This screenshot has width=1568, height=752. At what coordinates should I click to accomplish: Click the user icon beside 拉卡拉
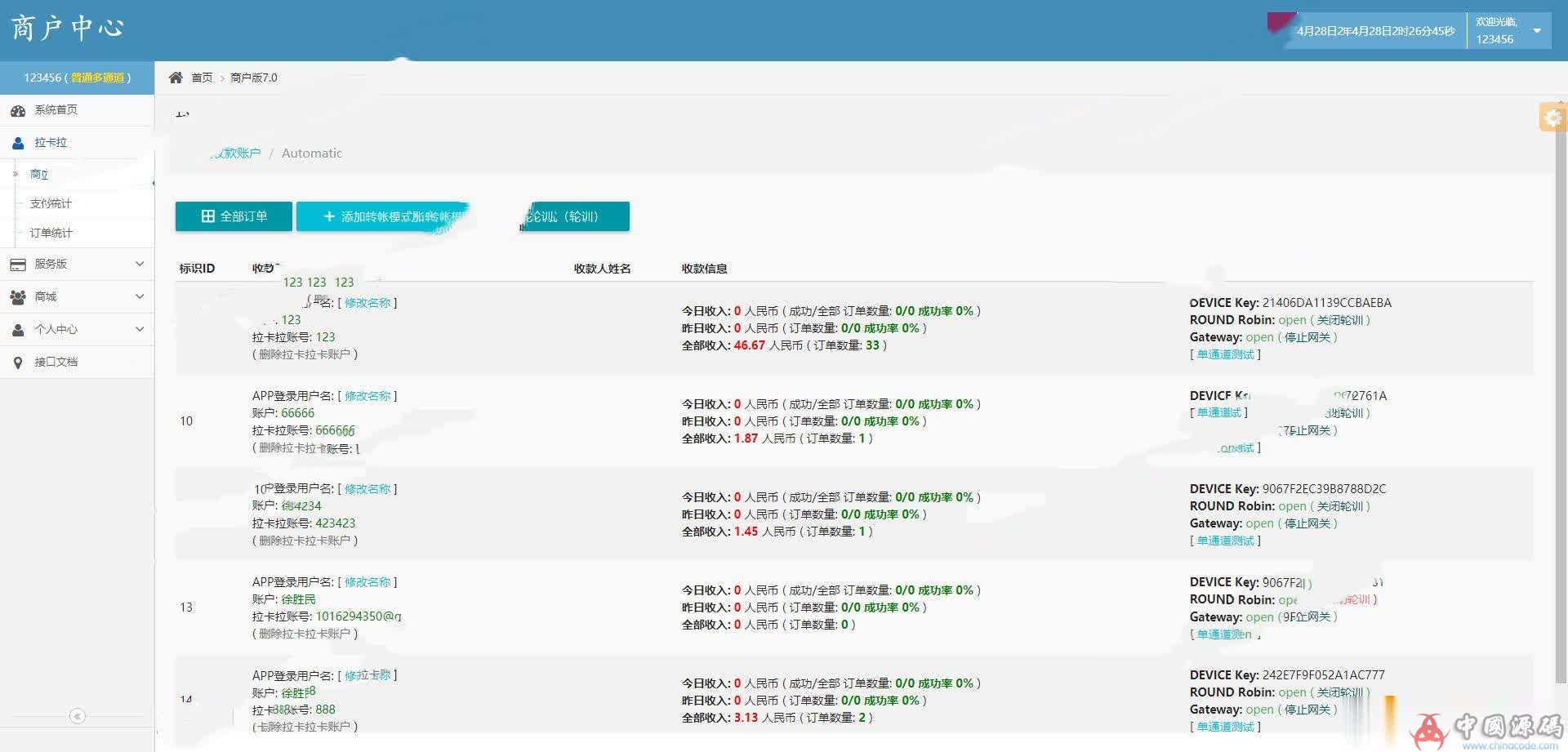(18, 143)
